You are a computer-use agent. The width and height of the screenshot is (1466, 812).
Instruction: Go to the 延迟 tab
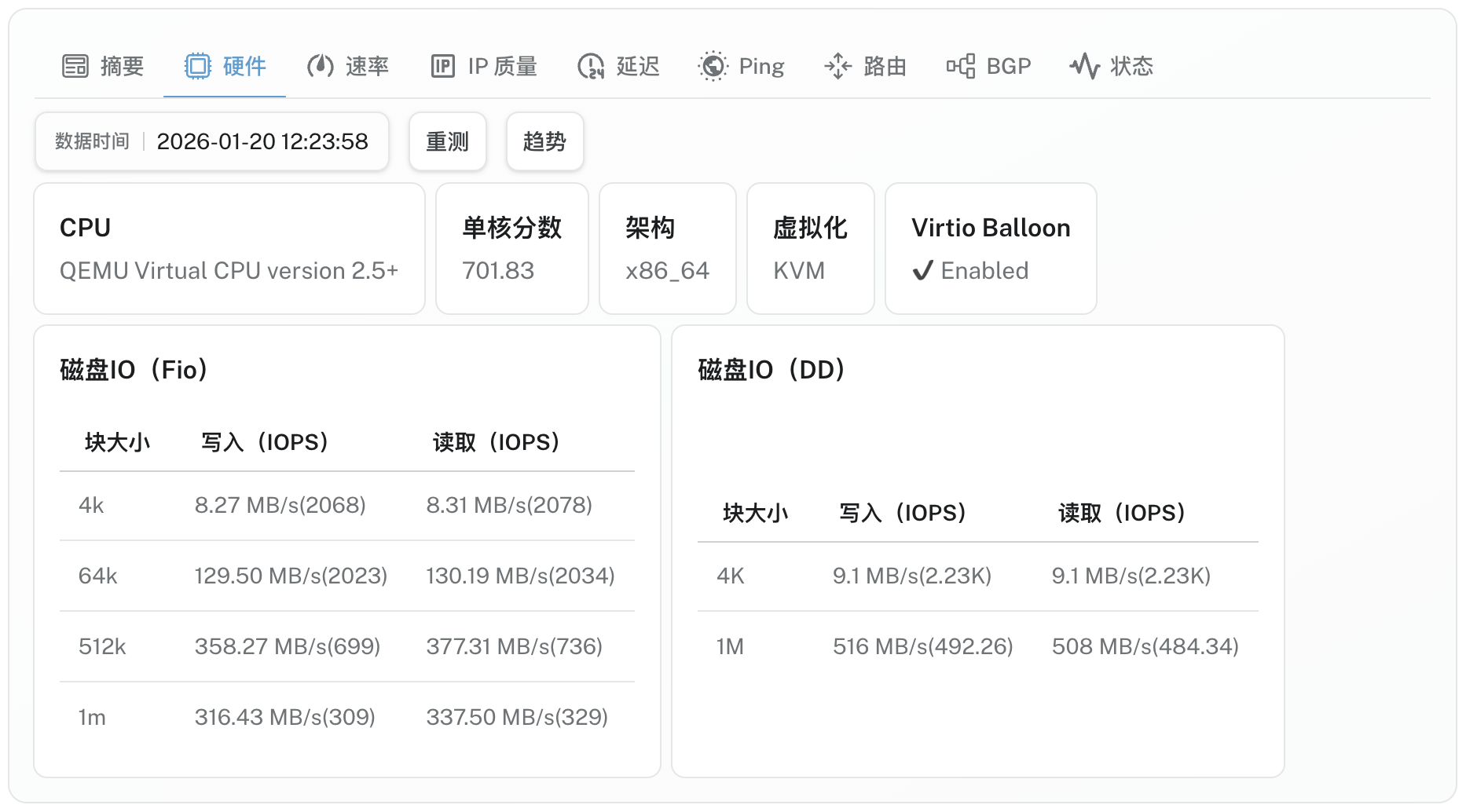pyautogui.click(x=637, y=66)
